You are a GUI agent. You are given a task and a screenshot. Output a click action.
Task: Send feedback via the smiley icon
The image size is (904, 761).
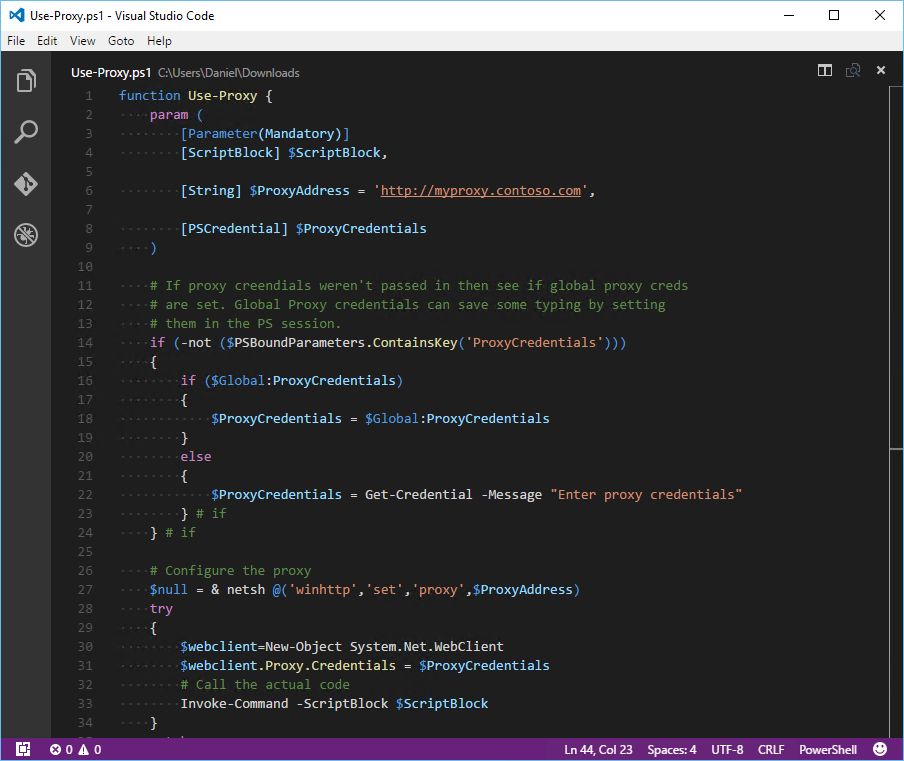tap(880, 749)
